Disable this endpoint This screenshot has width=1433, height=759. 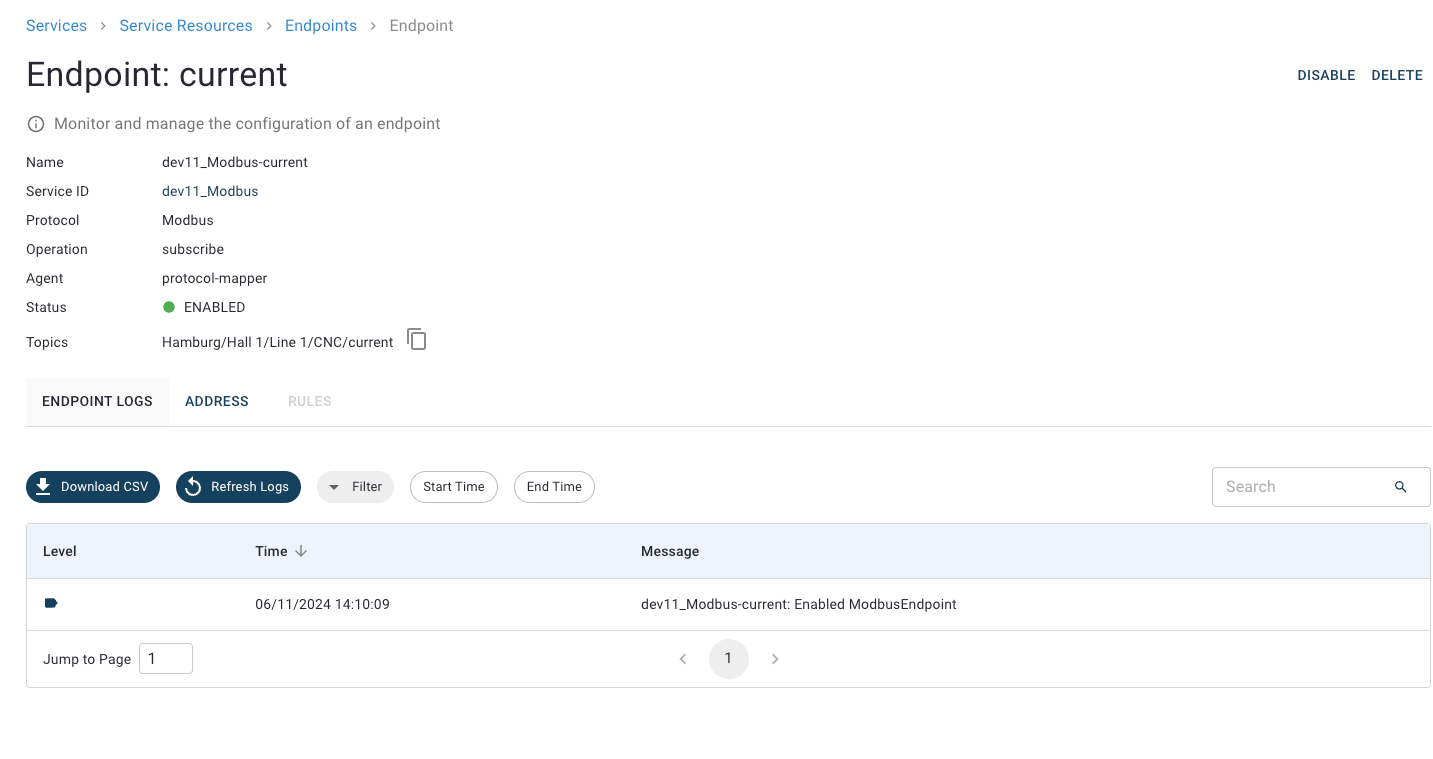click(1325, 75)
